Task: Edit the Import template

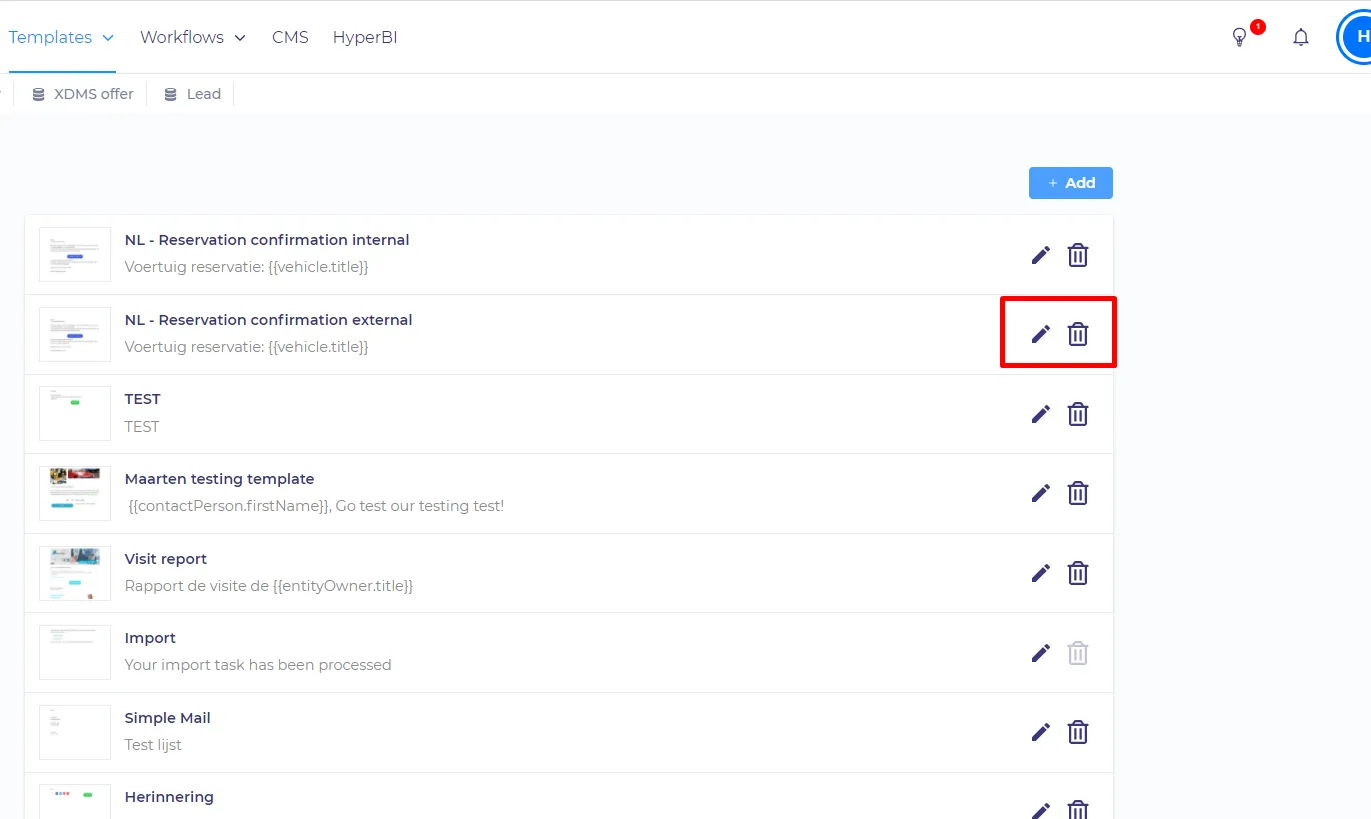Action: click(x=1041, y=653)
